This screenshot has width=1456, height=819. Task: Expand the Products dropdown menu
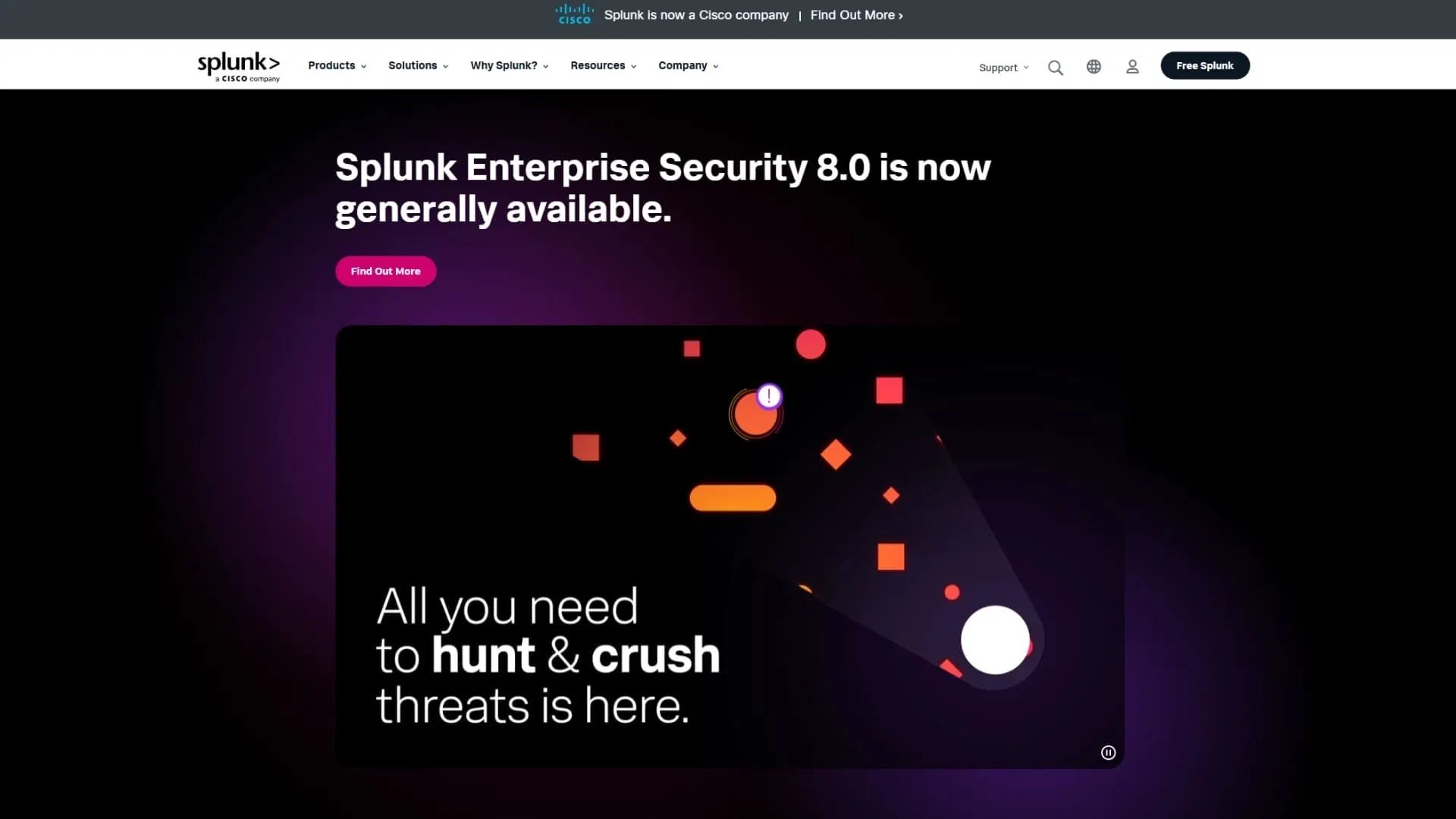(x=337, y=66)
